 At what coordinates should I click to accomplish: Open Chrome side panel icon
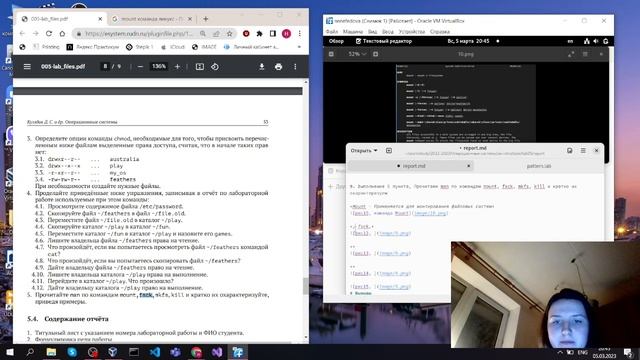(x=273, y=33)
